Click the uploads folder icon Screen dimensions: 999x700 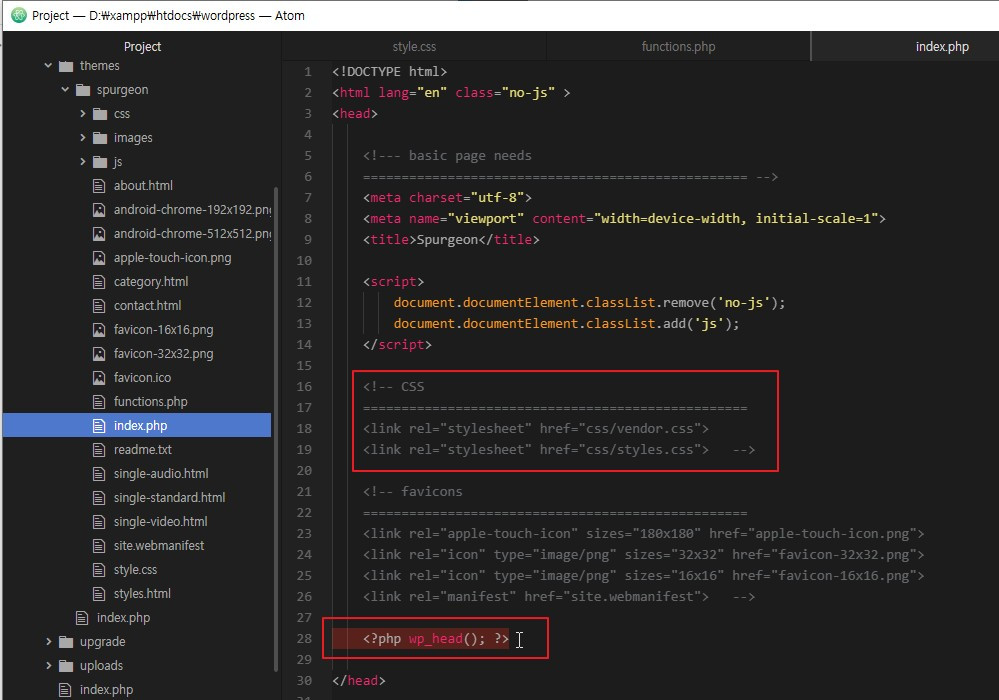click(66, 666)
